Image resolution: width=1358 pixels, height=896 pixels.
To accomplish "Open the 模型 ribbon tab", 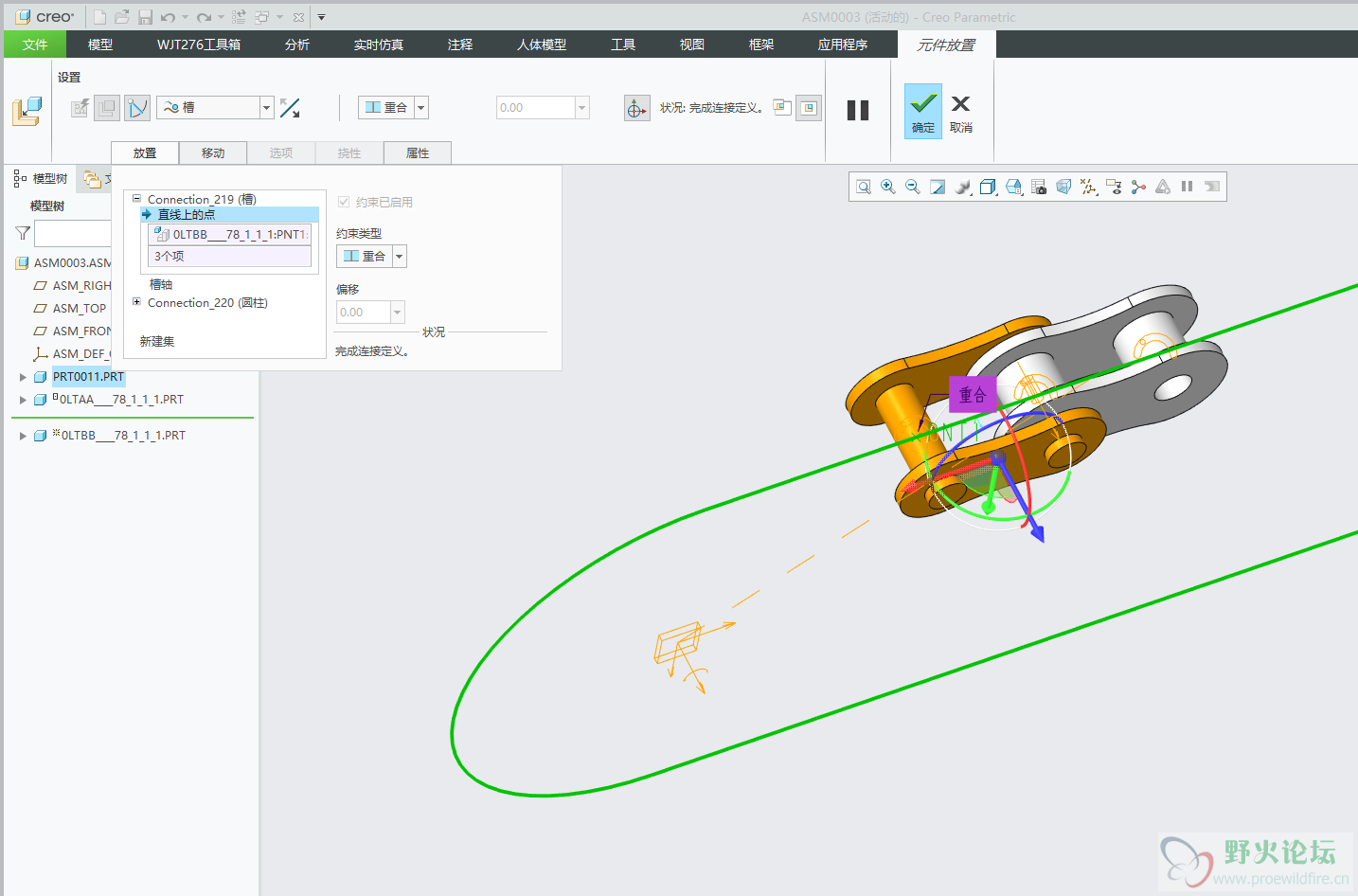I will point(100,45).
